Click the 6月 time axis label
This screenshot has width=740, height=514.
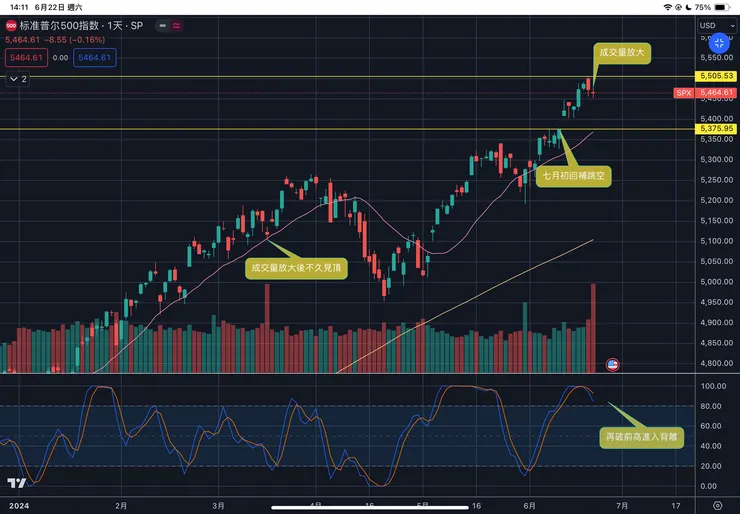pos(530,506)
